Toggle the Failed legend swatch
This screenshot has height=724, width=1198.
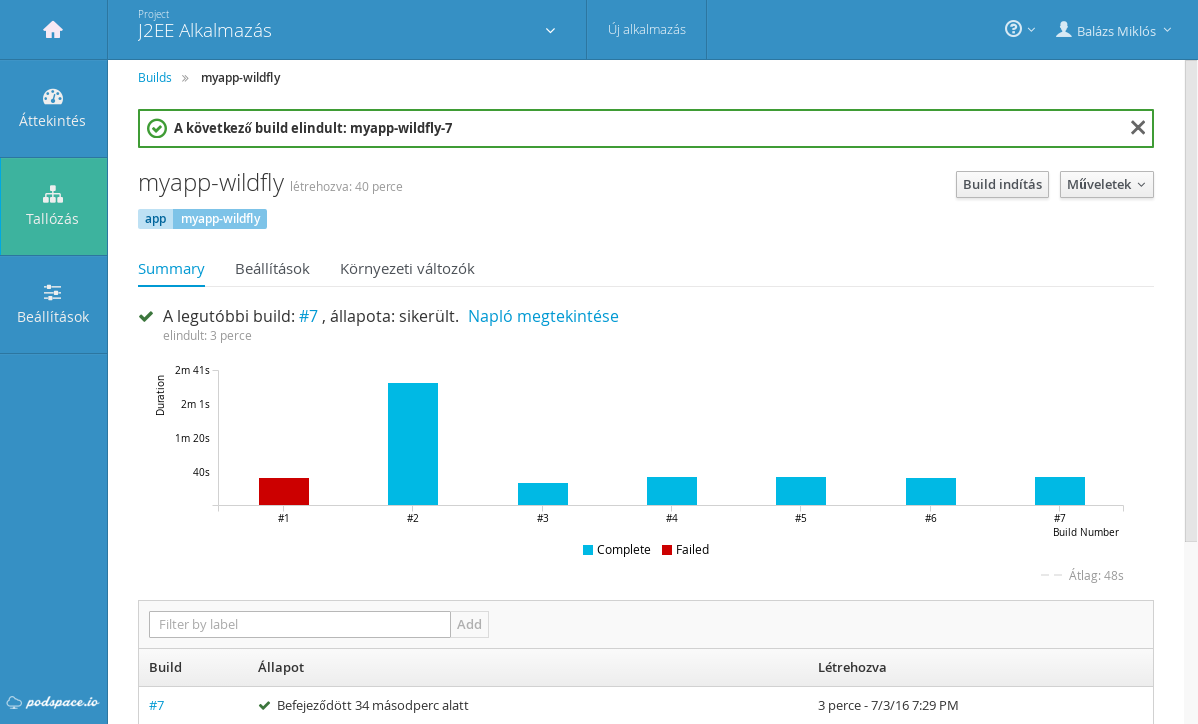click(x=667, y=550)
